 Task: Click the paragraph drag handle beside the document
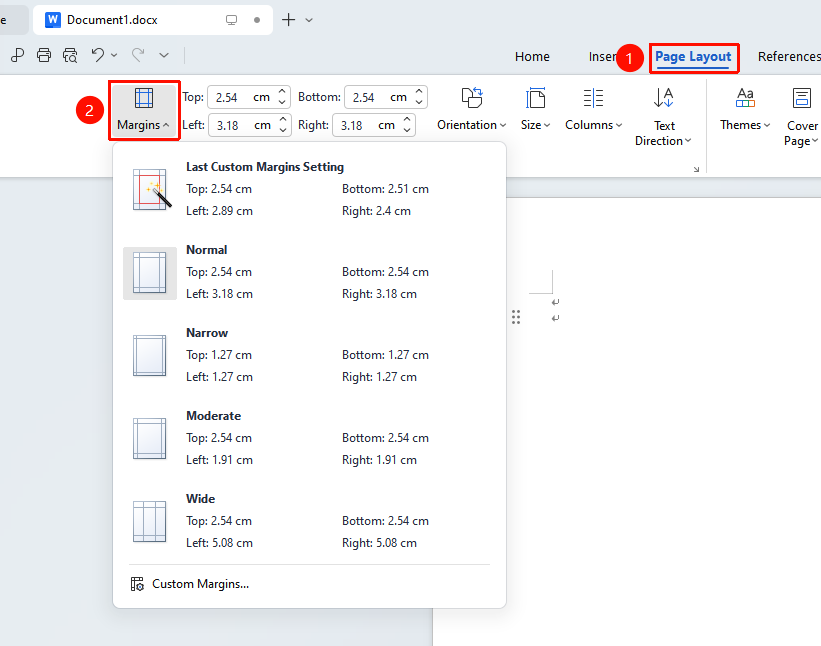pos(516,317)
